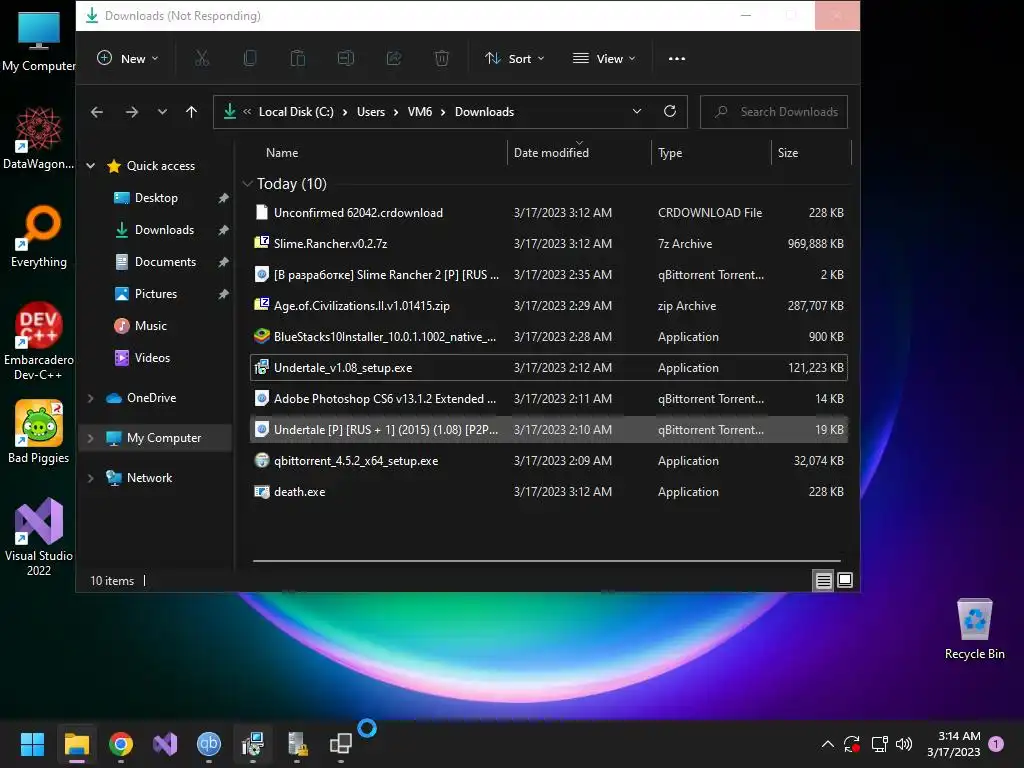Click the Copy icon in toolbar

coord(249,59)
